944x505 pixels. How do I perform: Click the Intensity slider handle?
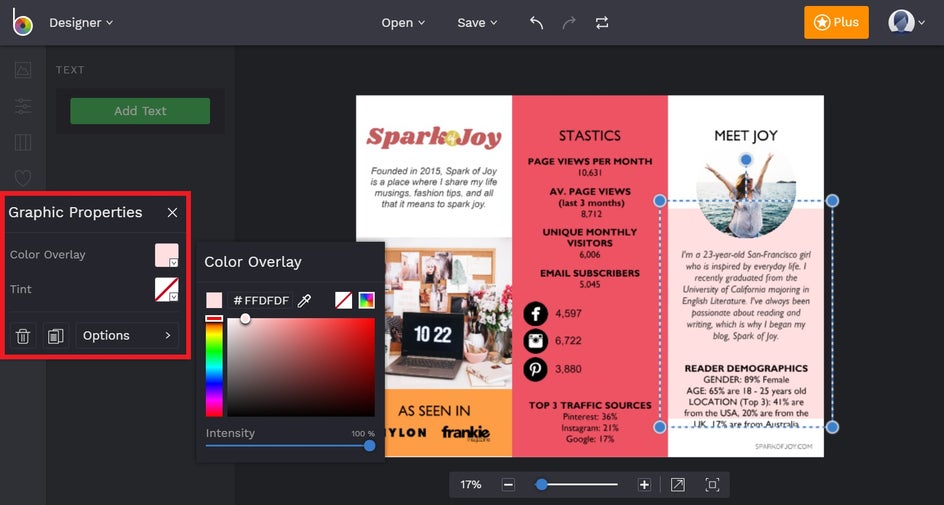tap(370, 445)
